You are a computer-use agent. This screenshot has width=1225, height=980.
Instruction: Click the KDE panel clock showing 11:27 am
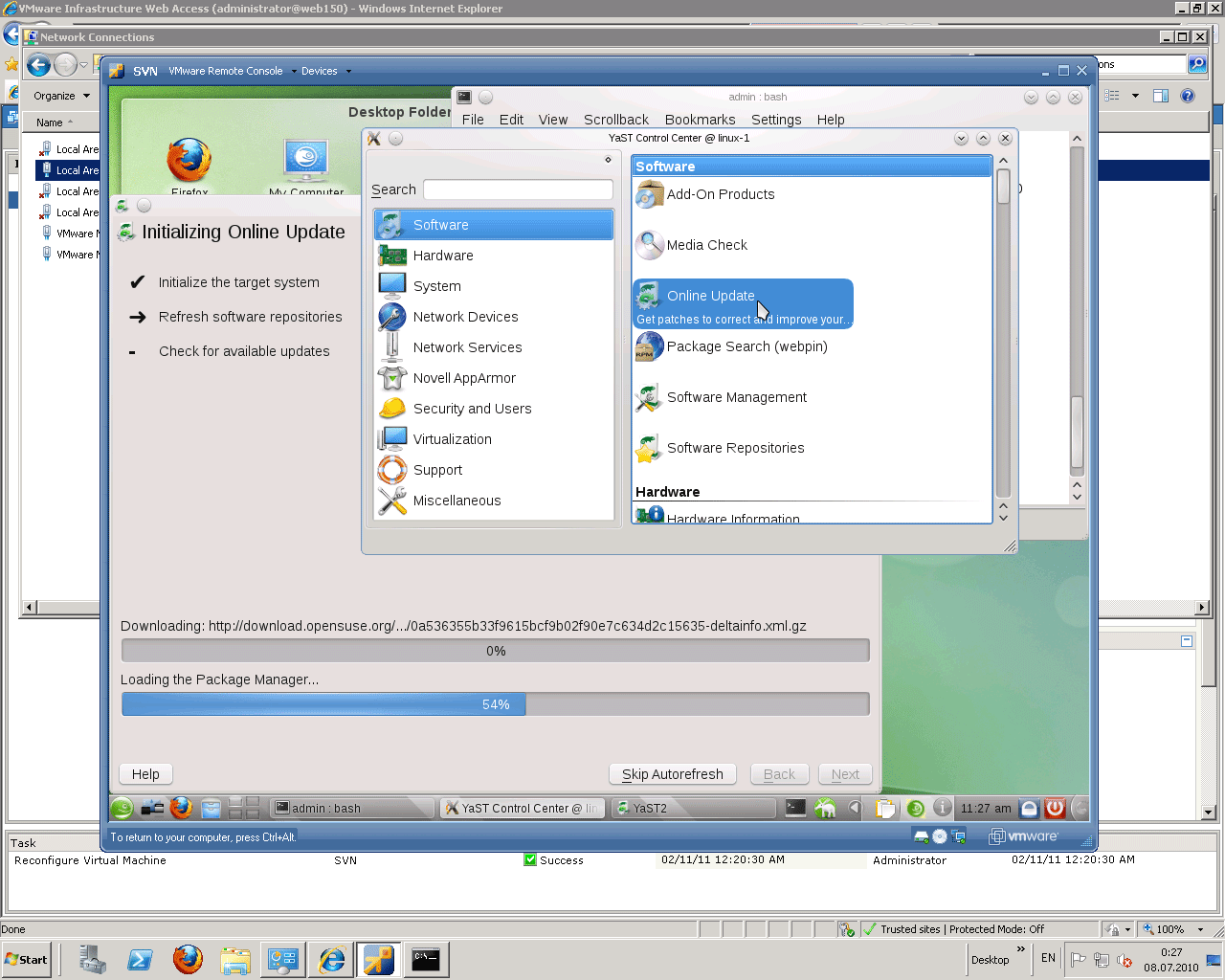(x=986, y=809)
